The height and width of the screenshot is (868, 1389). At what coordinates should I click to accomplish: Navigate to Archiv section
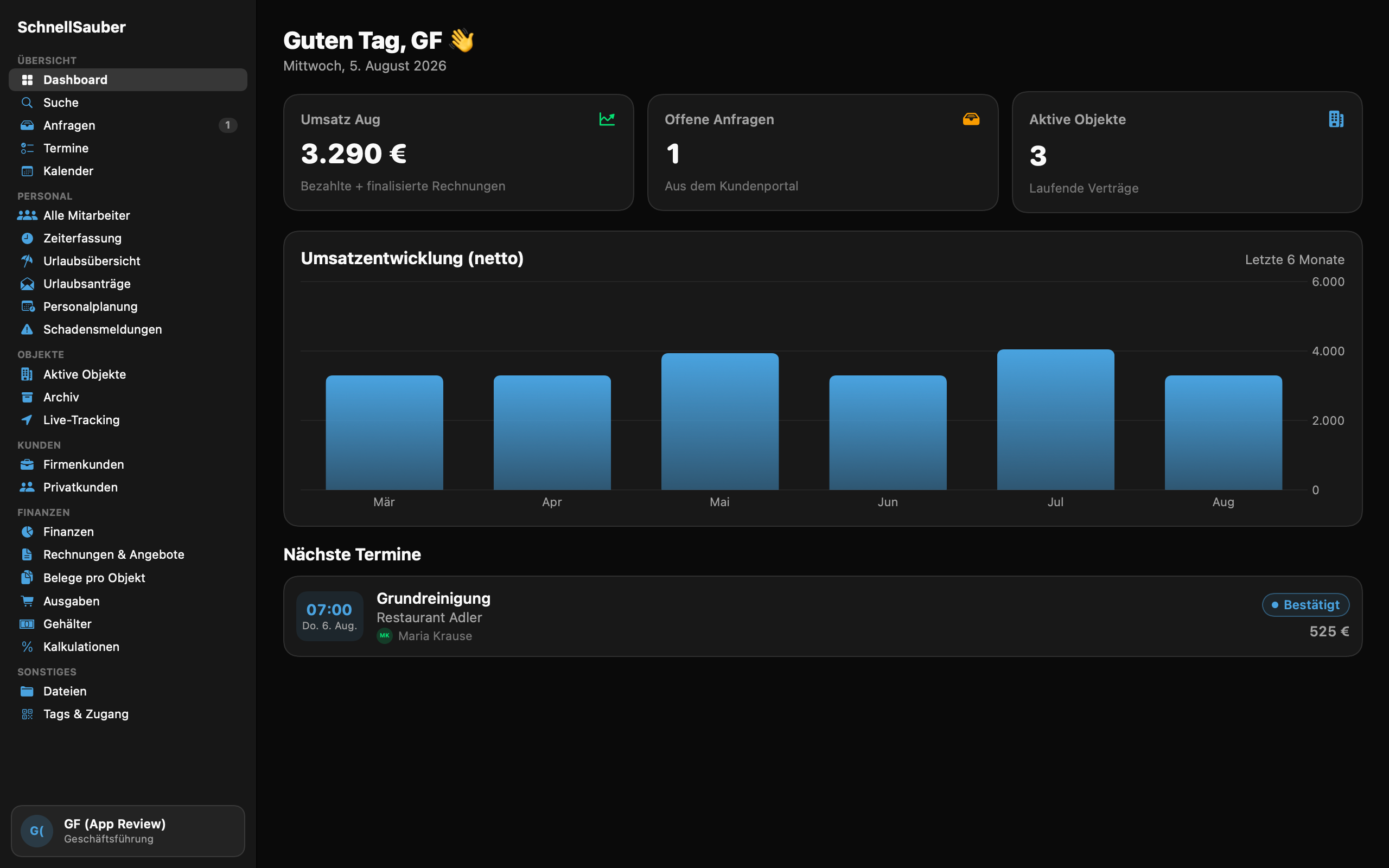[x=128, y=397]
